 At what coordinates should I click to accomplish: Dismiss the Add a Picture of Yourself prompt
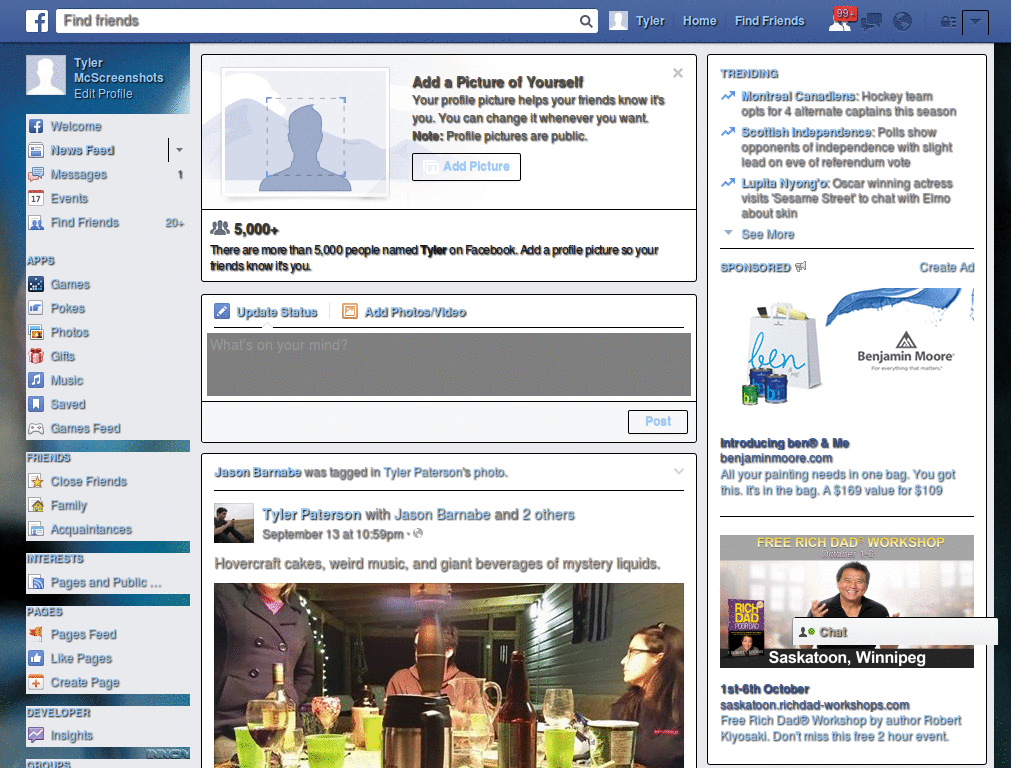coord(678,72)
